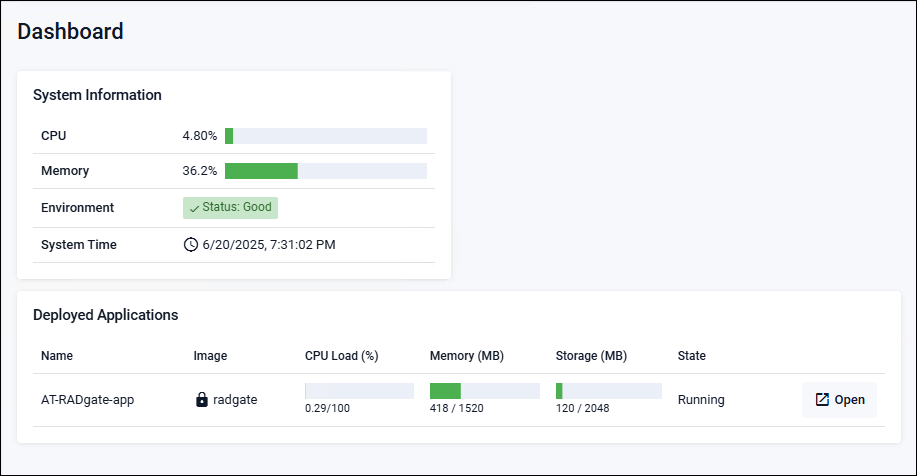Click the CPU Load (%) column header
The width and height of the screenshot is (917, 476).
(341, 355)
